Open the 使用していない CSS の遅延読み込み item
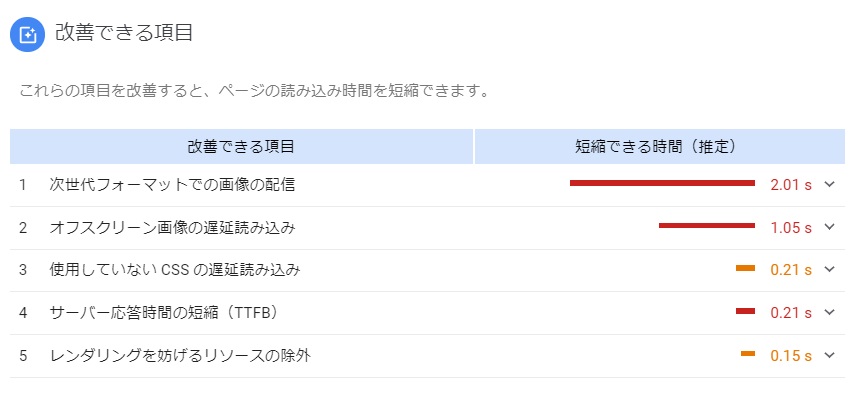 click(175, 270)
